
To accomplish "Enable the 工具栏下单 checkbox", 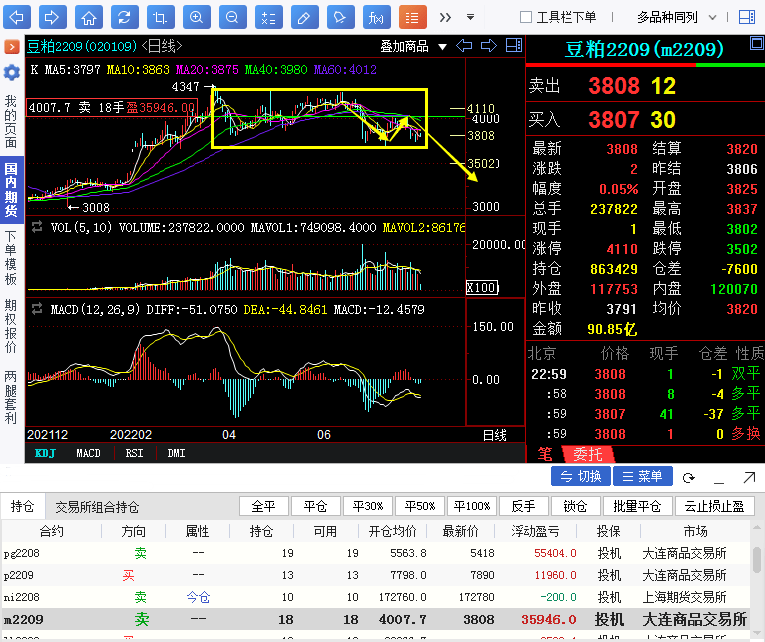I will (x=526, y=17).
